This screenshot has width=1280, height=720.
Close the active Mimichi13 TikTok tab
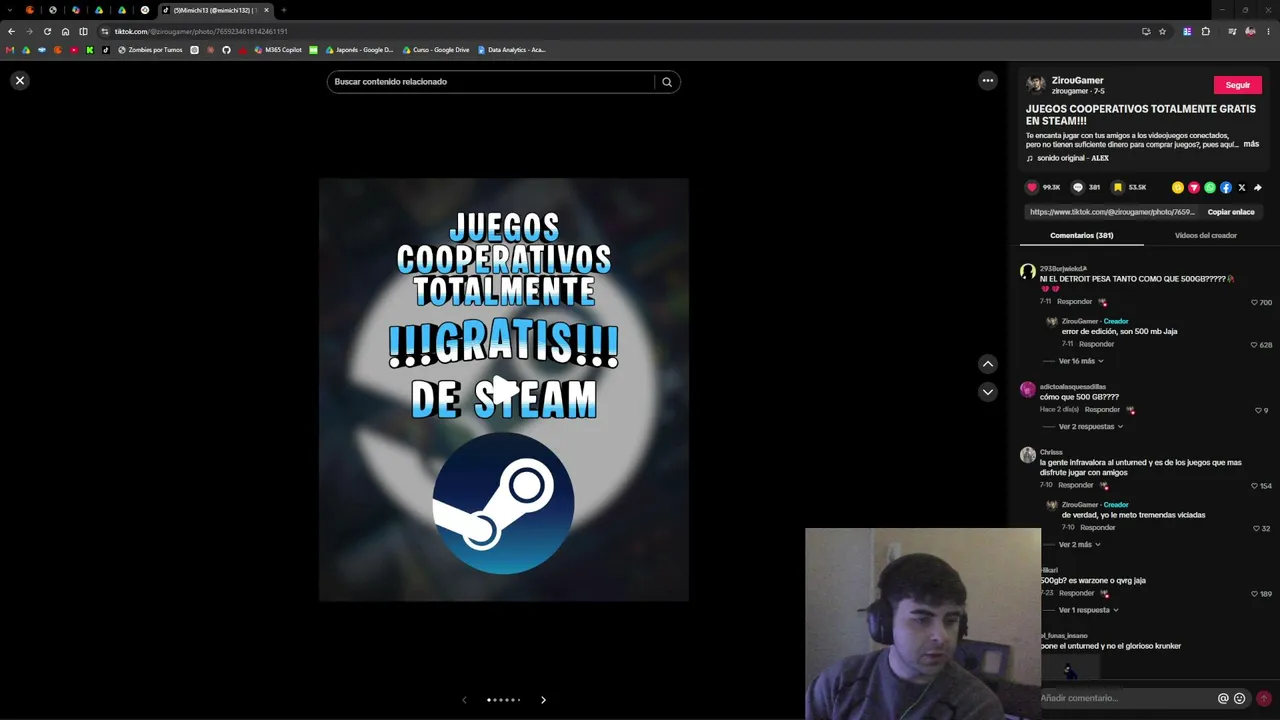266,10
